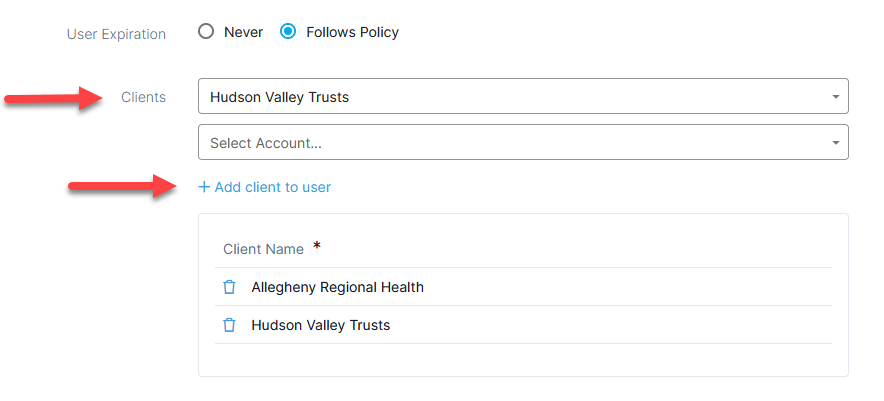Click the caret on Select Account box
884x401 pixels.
coord(836,143)
